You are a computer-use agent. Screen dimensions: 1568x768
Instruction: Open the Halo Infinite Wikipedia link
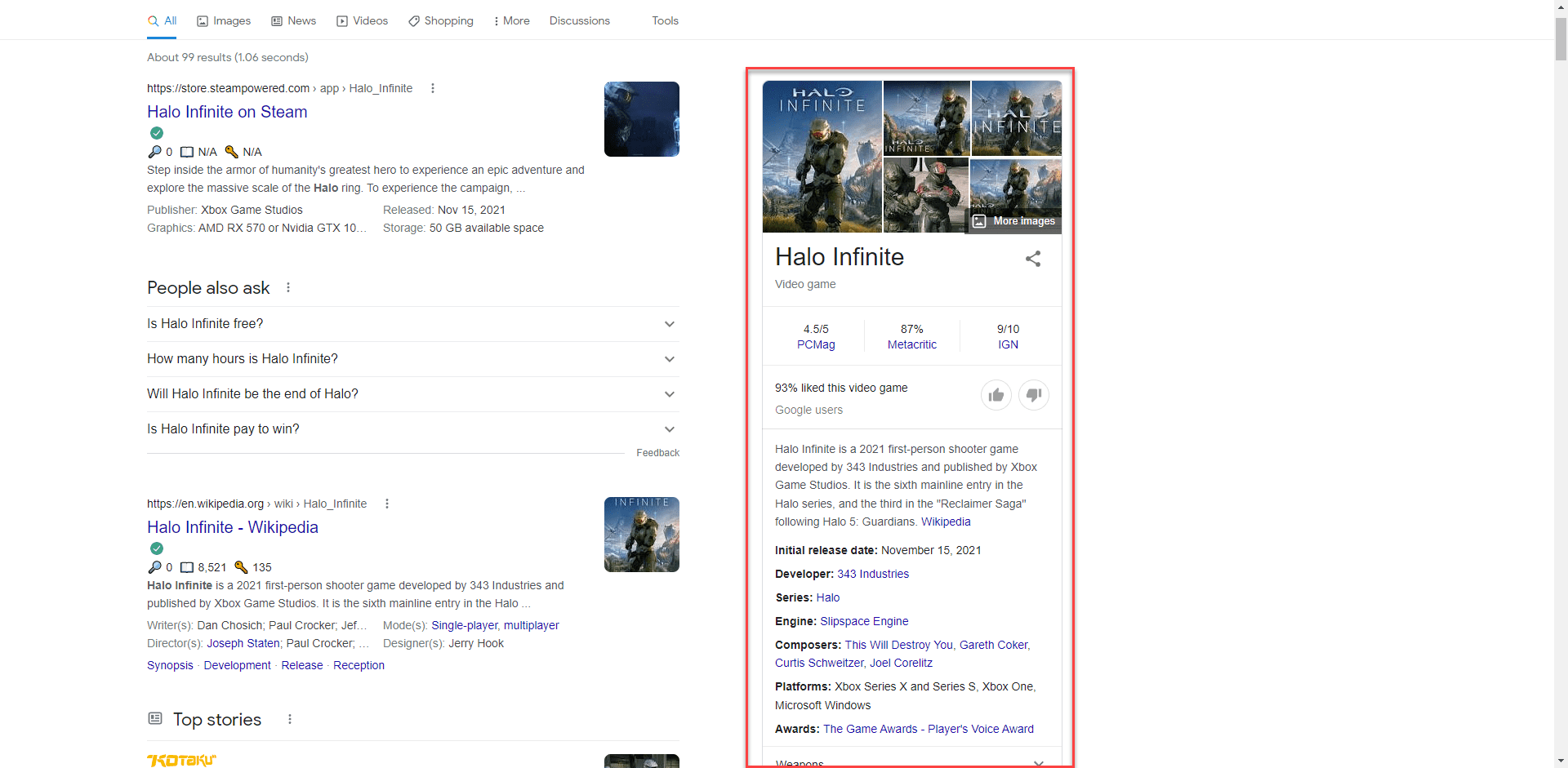[x=232, y=527]
